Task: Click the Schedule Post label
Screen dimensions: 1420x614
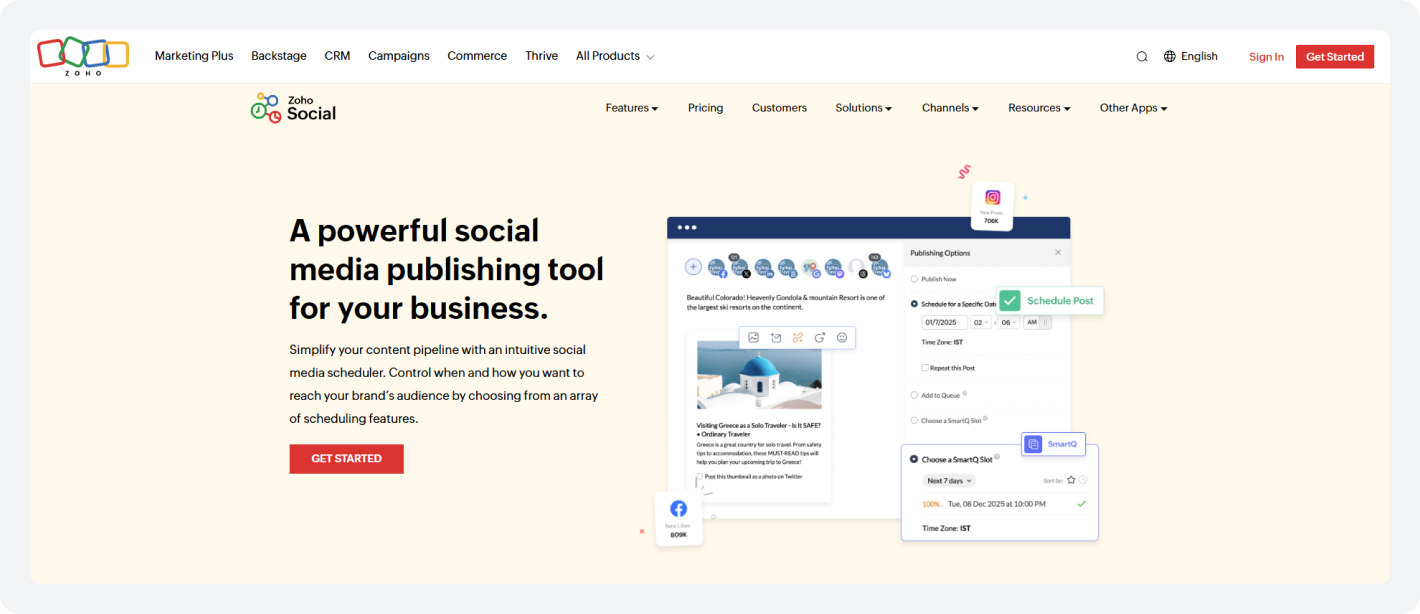Action: point(1060,300)
